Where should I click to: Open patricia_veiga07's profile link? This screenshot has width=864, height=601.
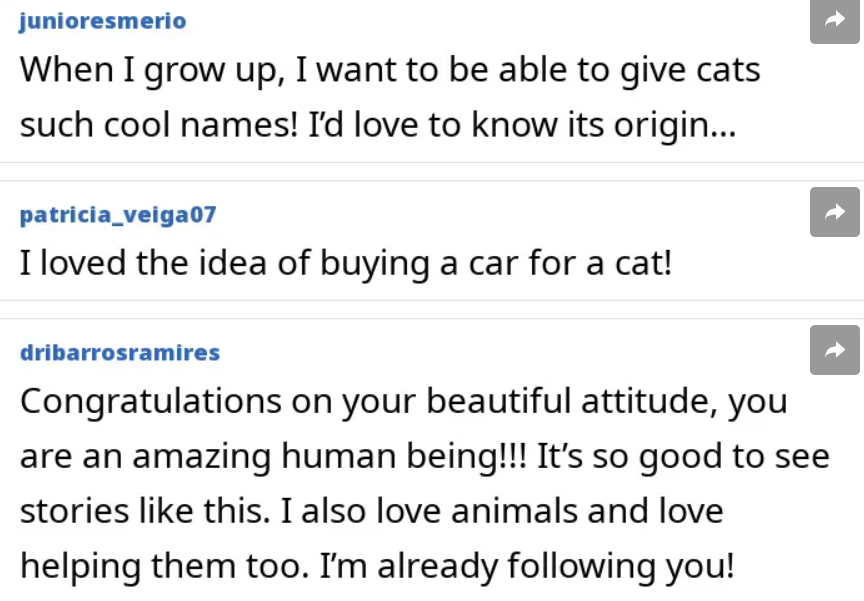click(x=118, y=214)
